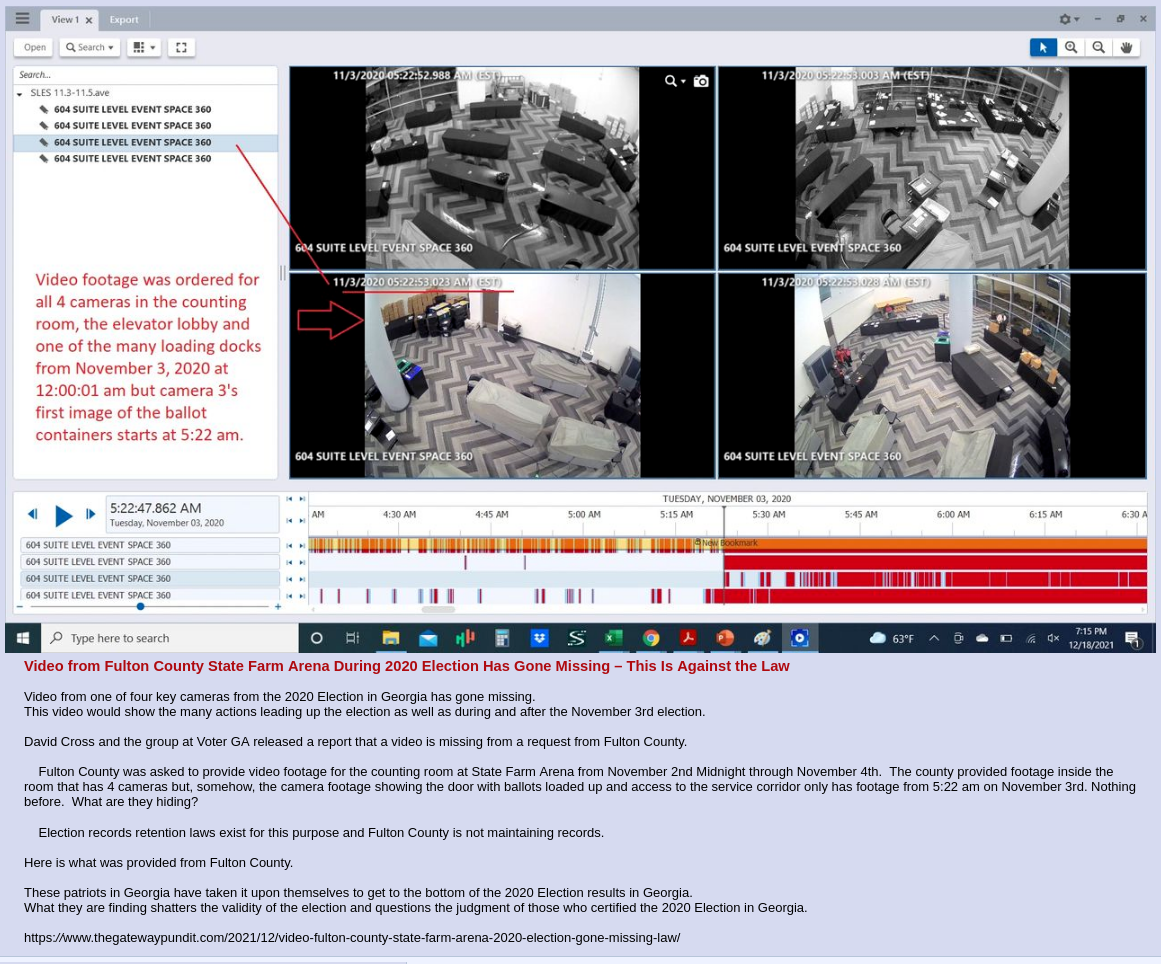
Task: Select first 604 SUITE LEVEL camera in tree
Action: coord(132,109)
